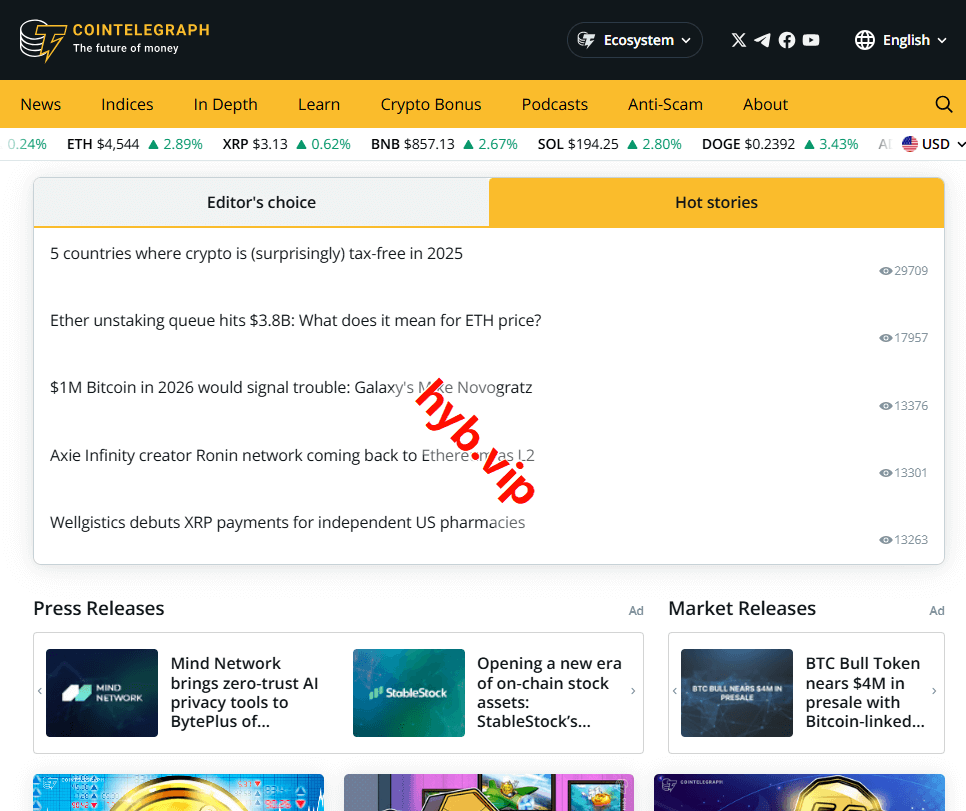Click the globe icon next to English
The image size is (966, 811).
click(863, 40)
